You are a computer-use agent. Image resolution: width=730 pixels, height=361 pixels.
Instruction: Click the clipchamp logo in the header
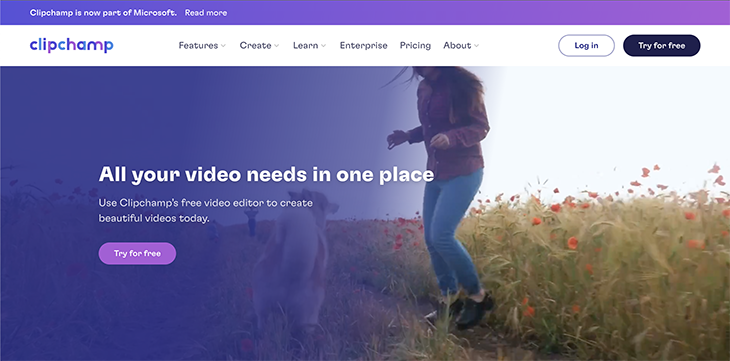tap(71, 45)
